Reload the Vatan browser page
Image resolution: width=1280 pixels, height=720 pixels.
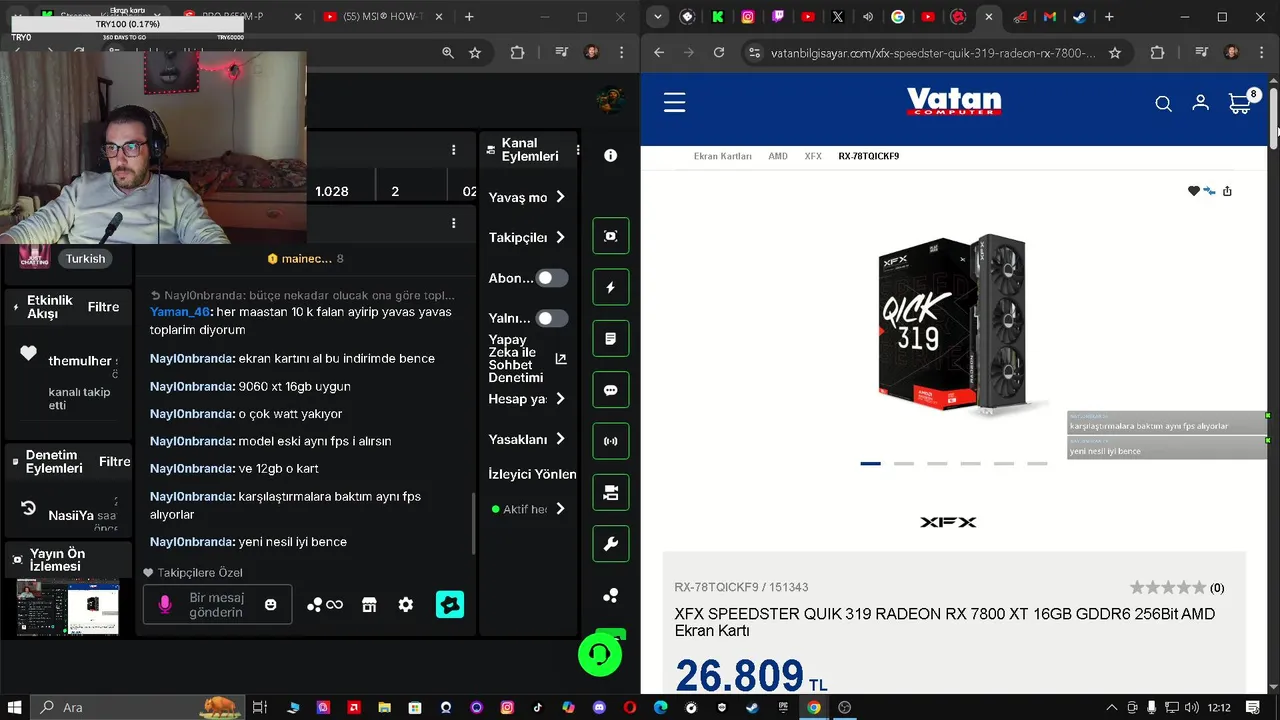click(719, 53)
